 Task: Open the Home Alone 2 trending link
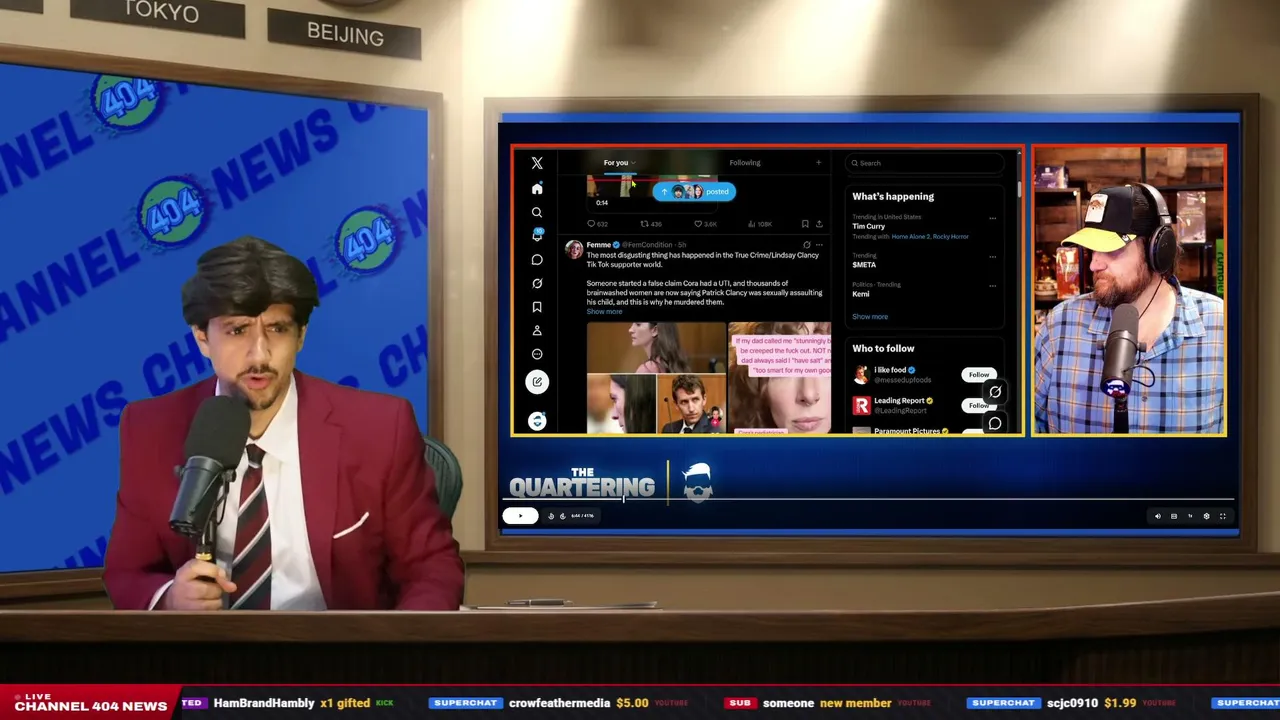tap(909, 237)
